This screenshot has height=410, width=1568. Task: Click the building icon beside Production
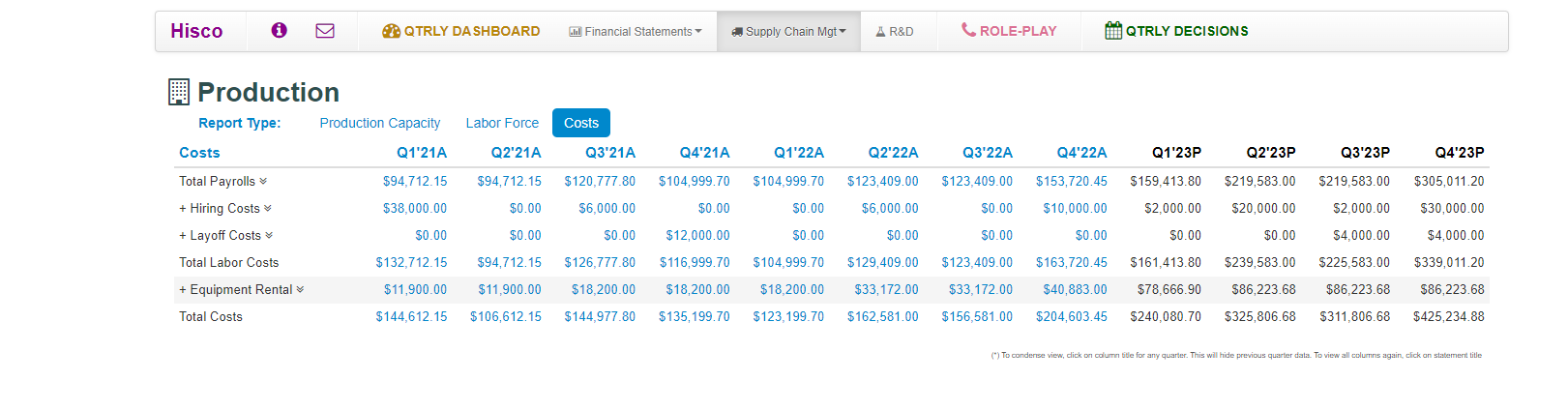(x=179, y=92)
